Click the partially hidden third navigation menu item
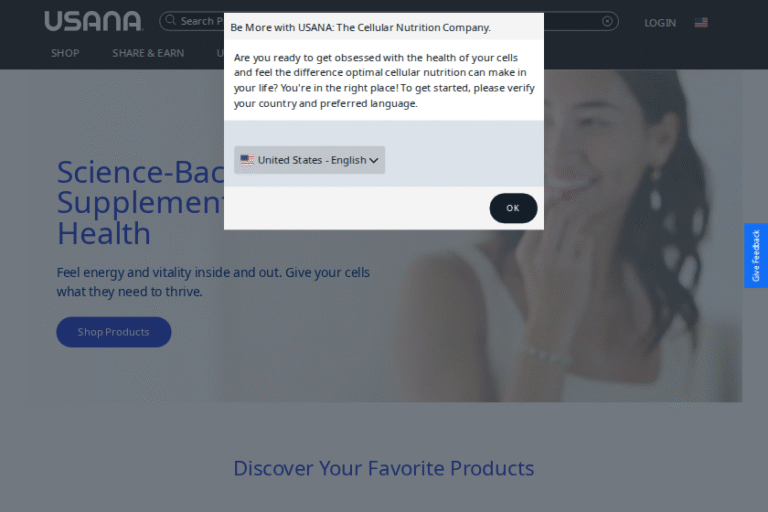Image resolution: width=768 pixels, height=512 pixels. pos(220,53)
